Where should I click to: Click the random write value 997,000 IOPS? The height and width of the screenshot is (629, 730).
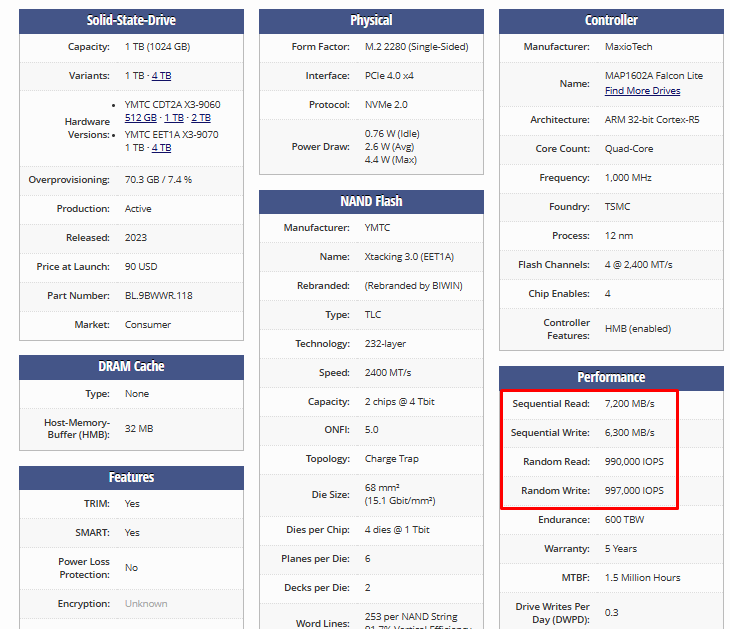pyautogui.click(x=634, y=490)
